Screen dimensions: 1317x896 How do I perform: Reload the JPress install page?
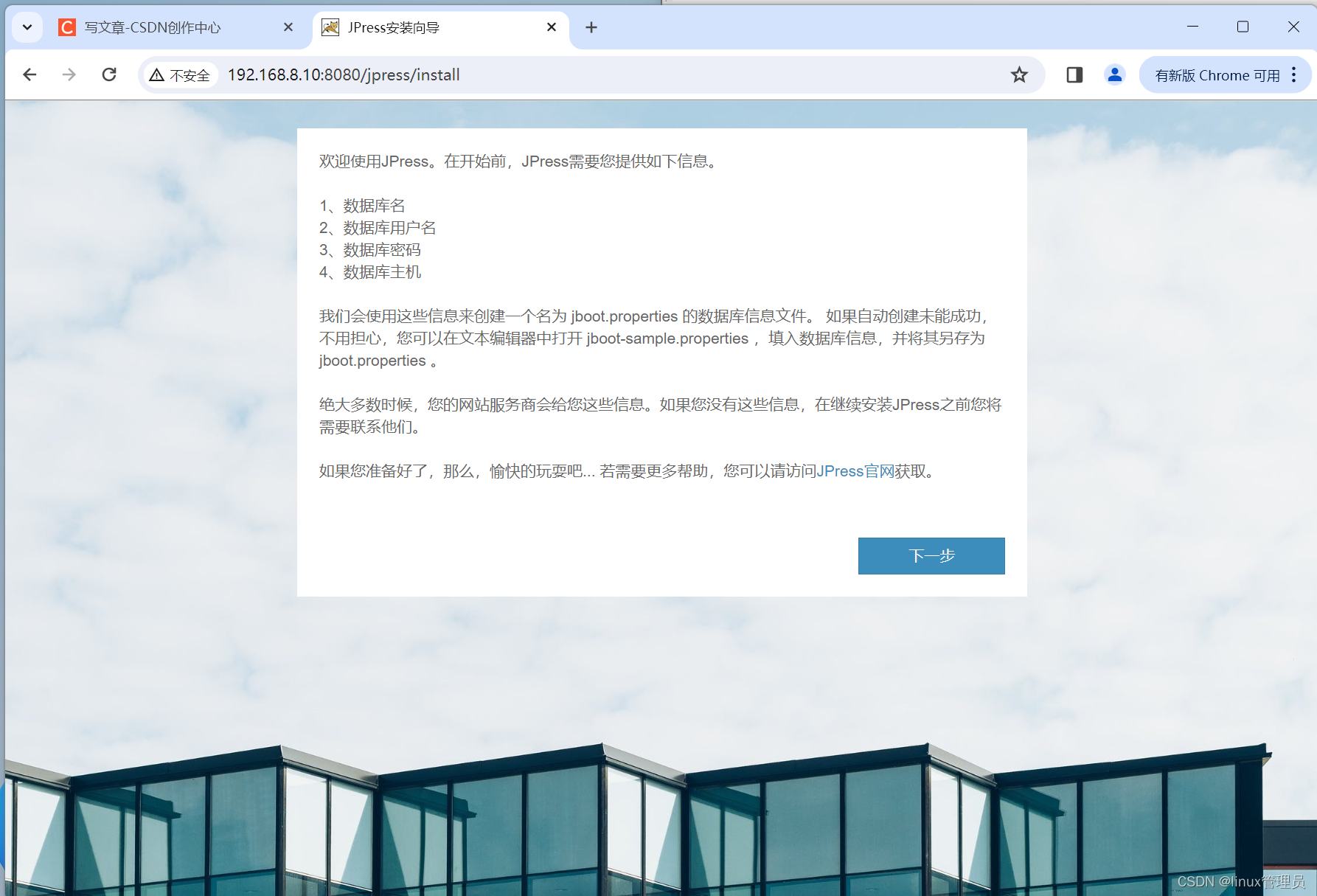coord(109,74)
